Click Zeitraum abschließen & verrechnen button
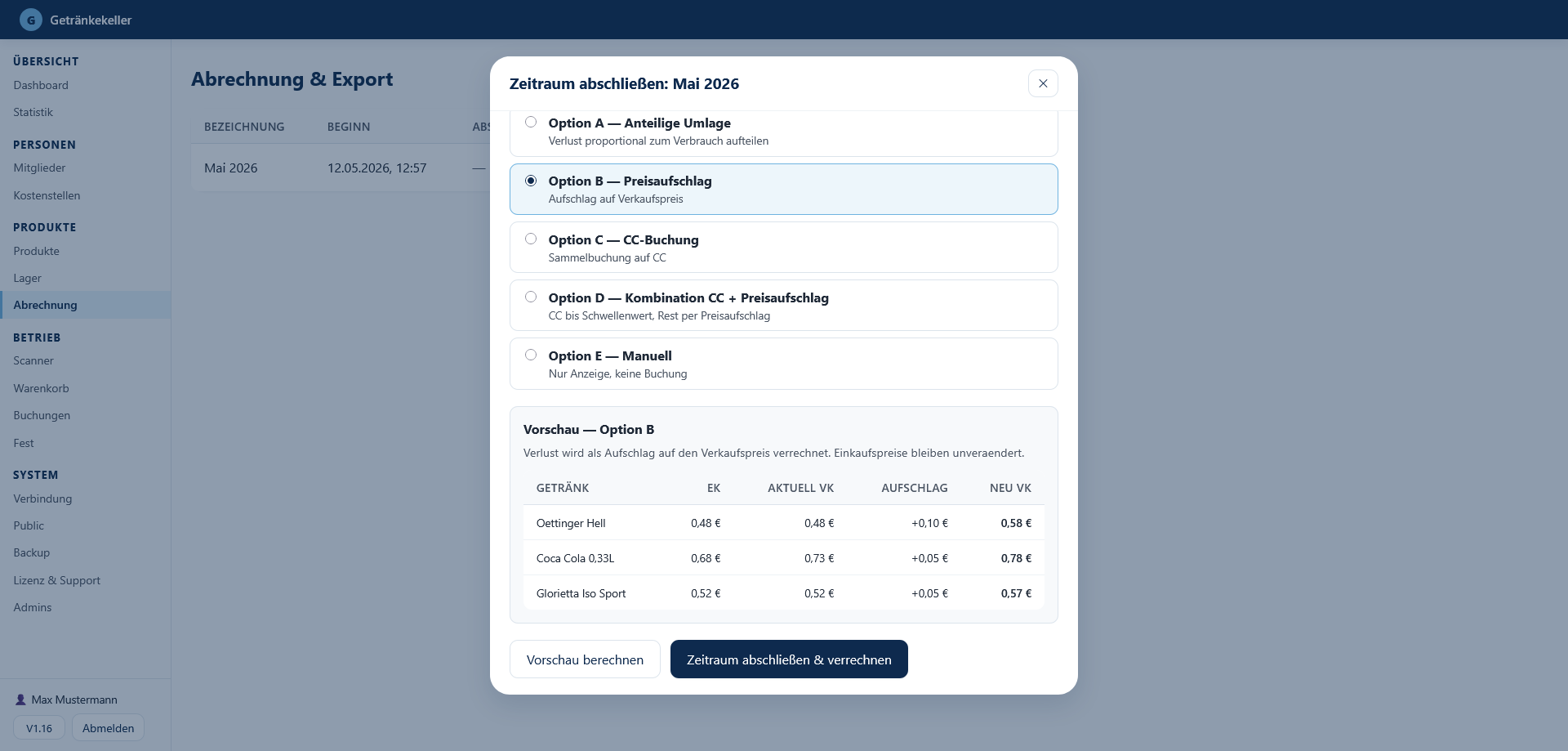1568x751 pixels. coord(789,659)
